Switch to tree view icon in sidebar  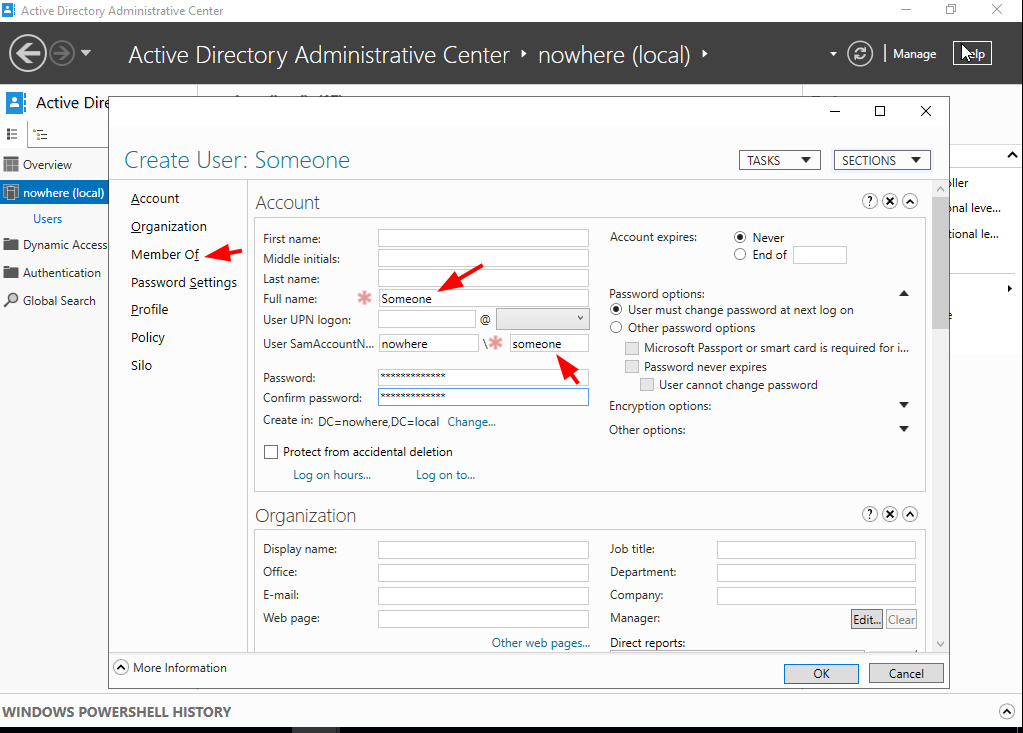coord(40,135)
